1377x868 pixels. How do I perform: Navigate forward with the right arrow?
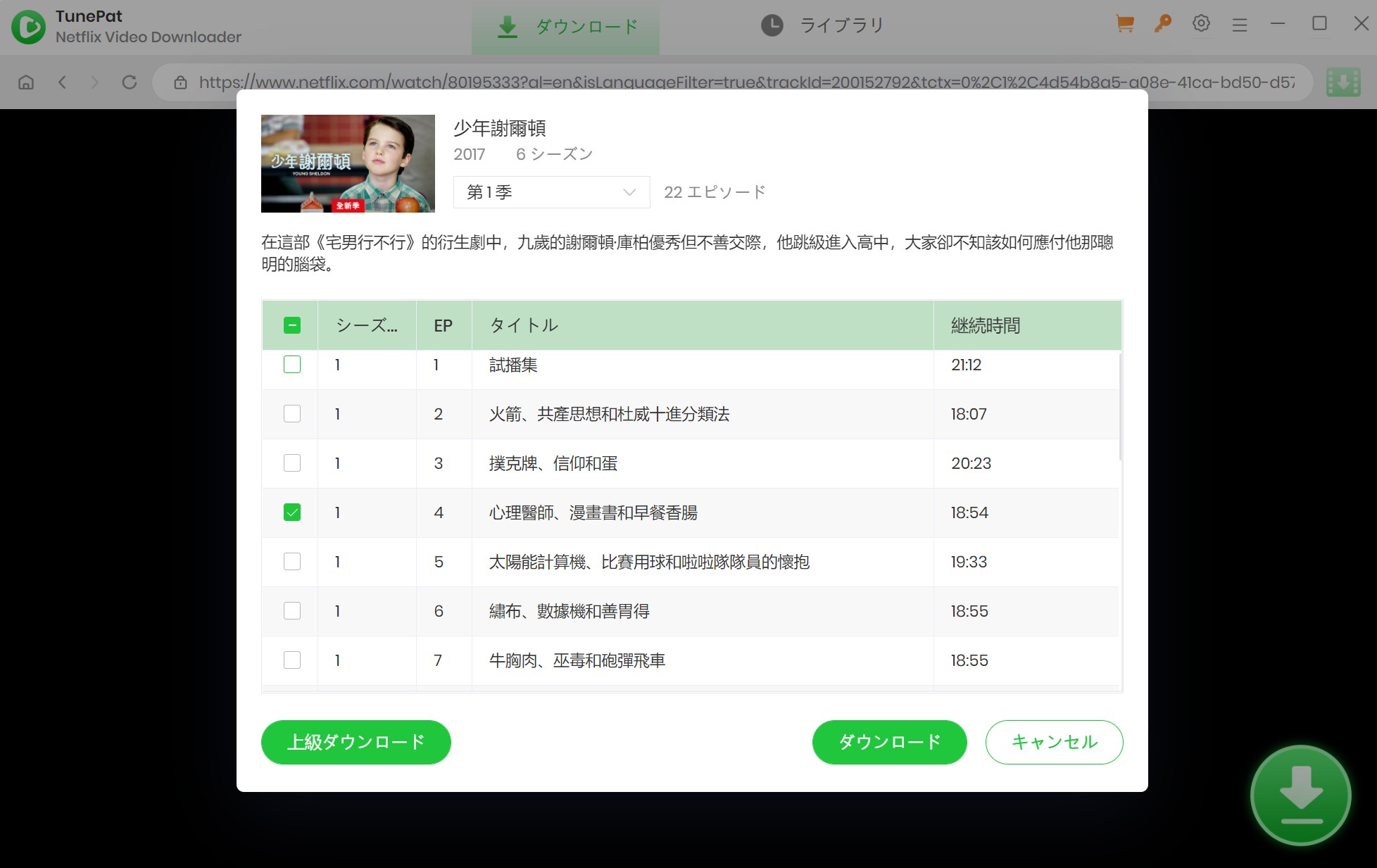click(95, 82)
